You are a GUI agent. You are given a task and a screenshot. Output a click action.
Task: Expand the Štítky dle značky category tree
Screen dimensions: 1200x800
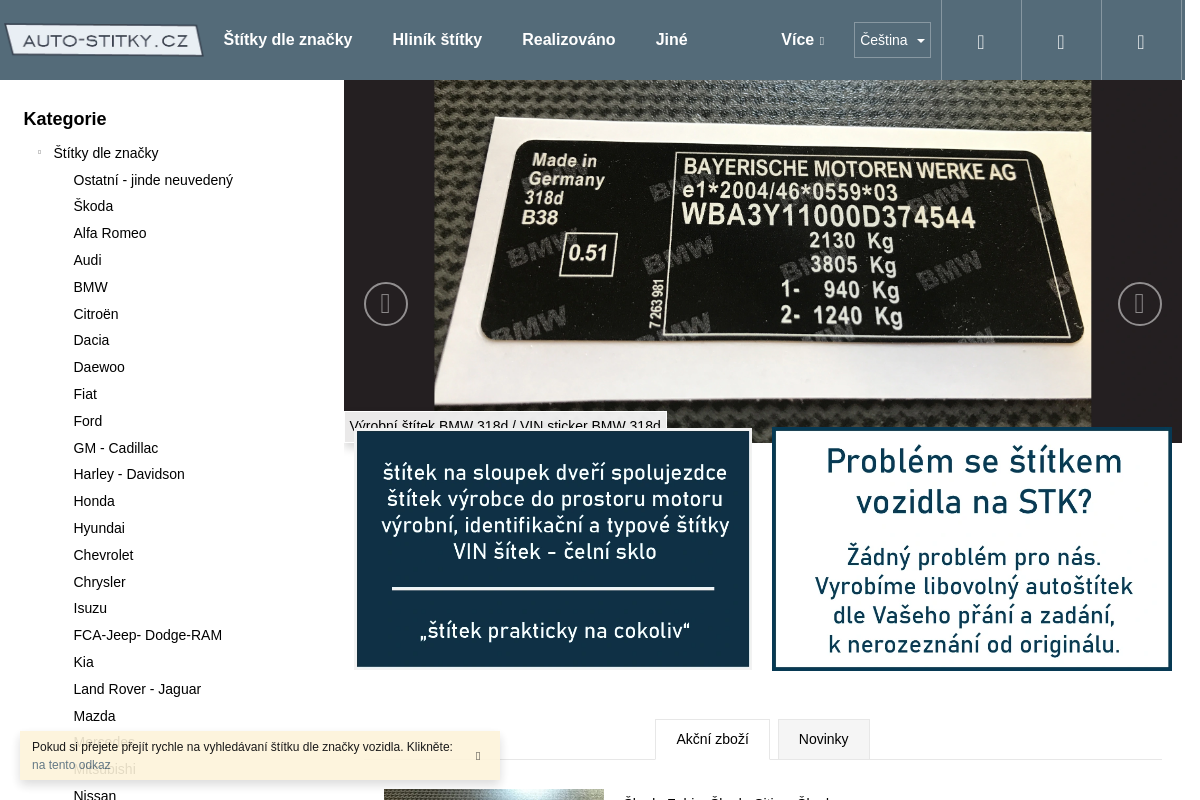40,152
